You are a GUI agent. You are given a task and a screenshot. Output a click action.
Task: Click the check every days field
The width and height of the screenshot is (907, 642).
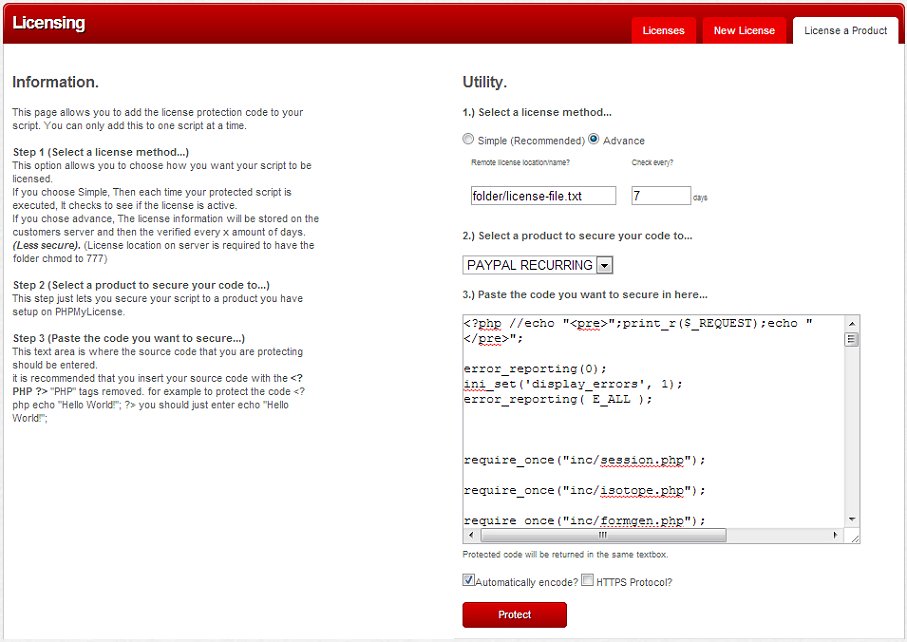tap(660, 196)
